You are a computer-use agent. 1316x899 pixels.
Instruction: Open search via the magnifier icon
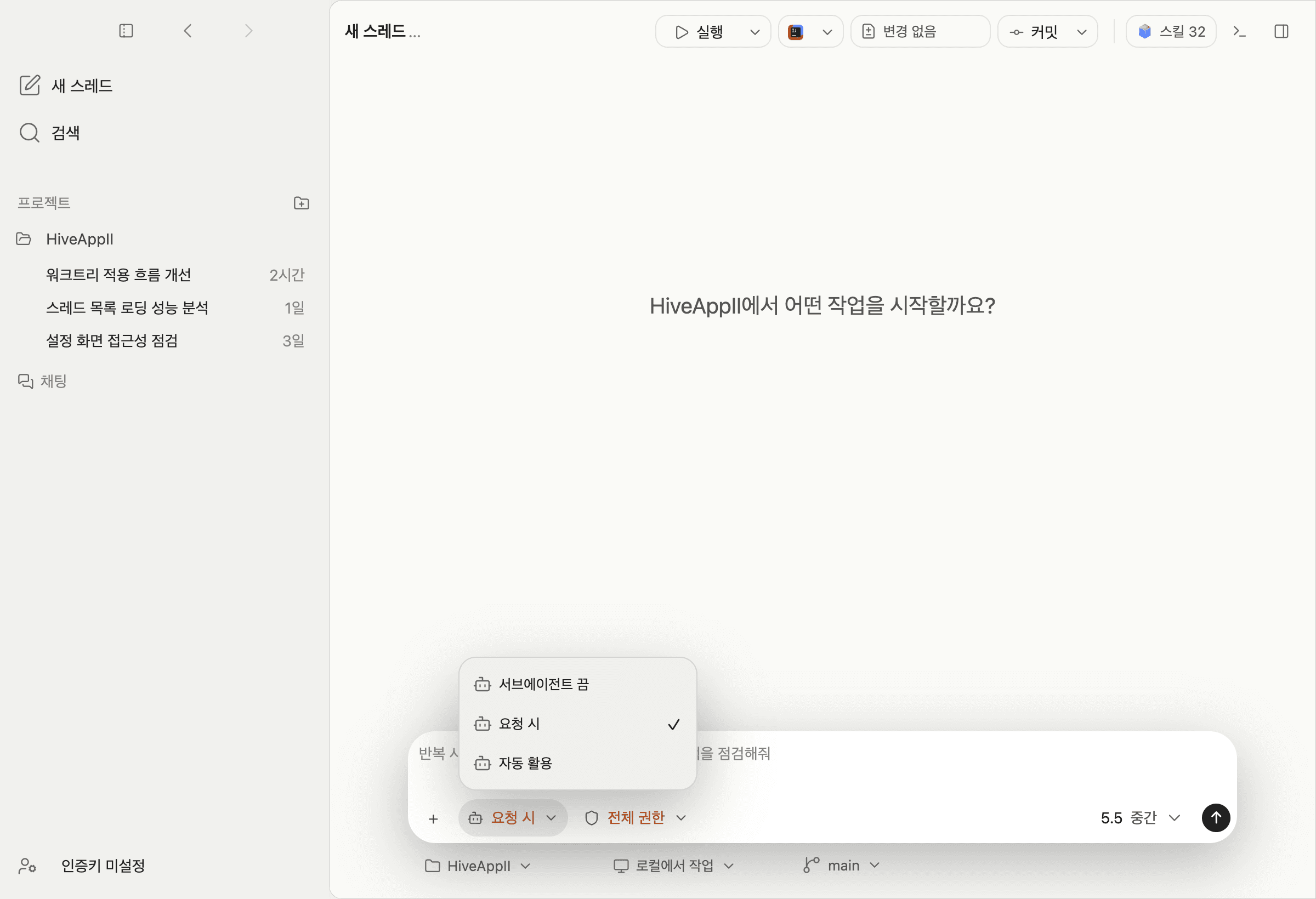30,133
